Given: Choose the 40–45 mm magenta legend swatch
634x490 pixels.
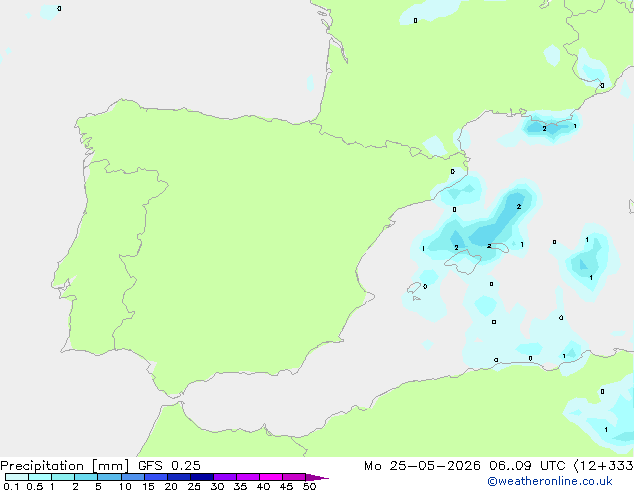Looking at the screenshot, I should pyautogui.click(x=271, y=477).
